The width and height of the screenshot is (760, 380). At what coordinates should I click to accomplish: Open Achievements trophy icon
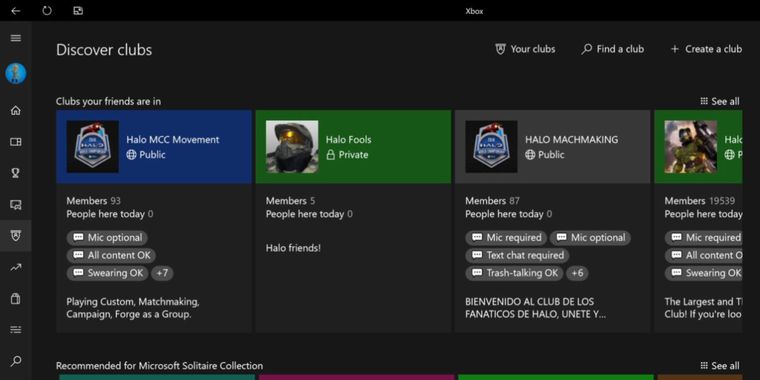[16, 173]
